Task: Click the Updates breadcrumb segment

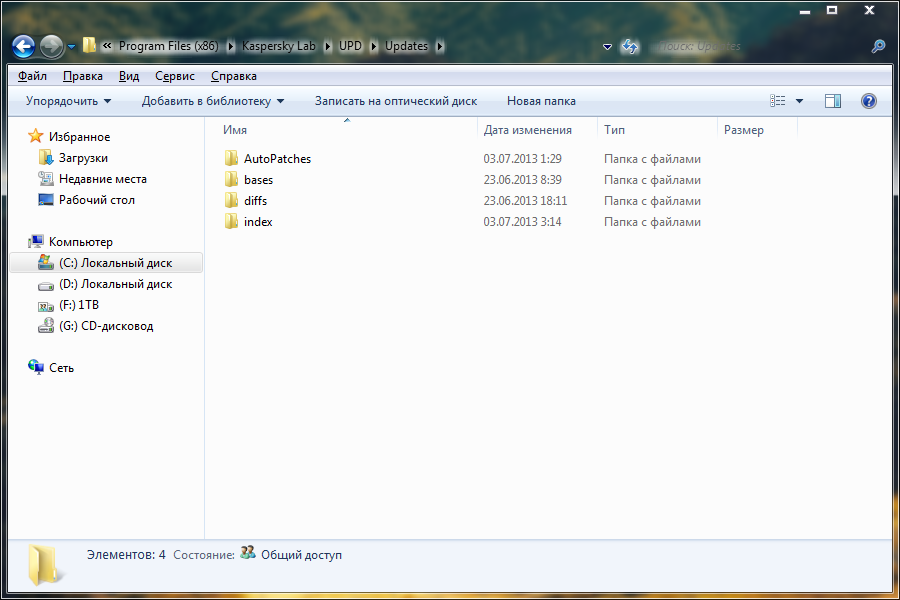Action: coord(406,46)
